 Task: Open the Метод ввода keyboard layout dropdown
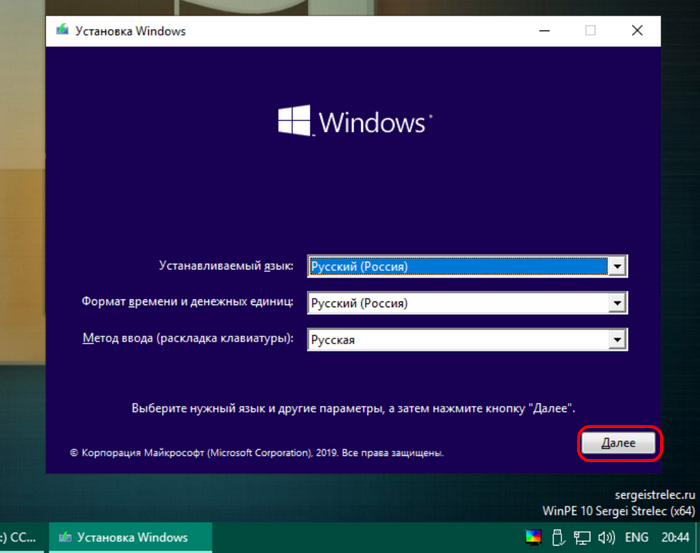[617, 340]
